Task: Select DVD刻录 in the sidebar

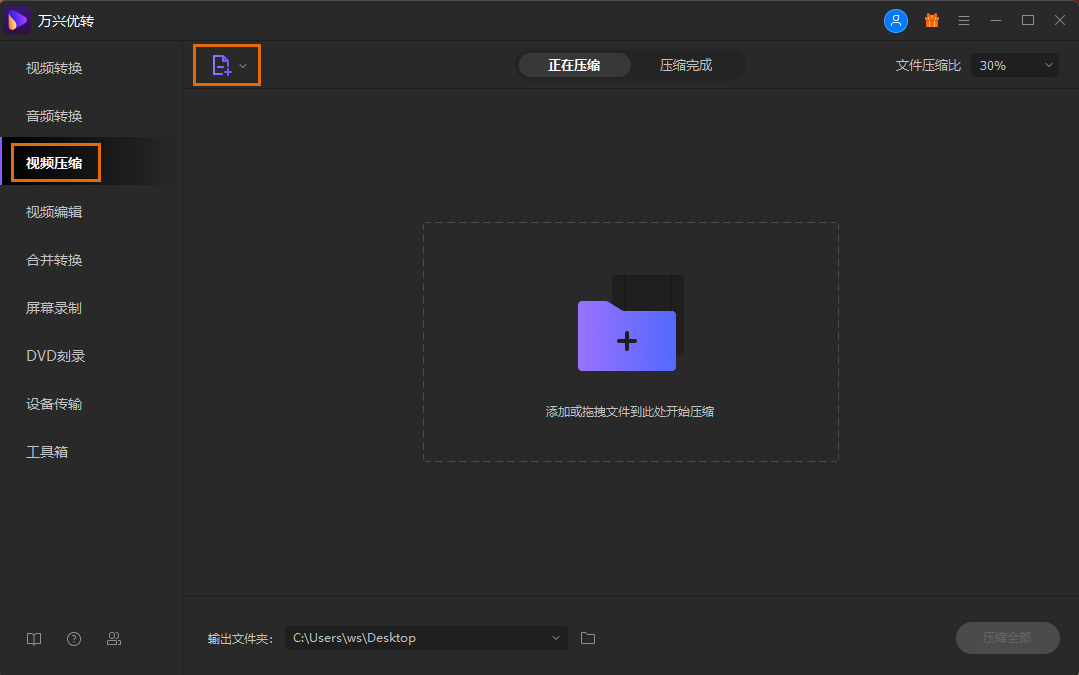Action: coord(56,356)
